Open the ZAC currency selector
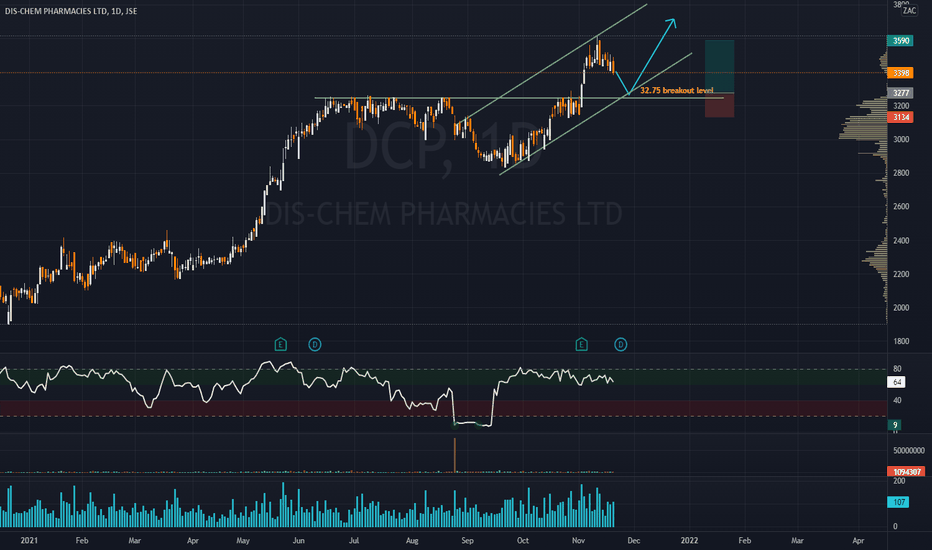932x550 pixels. click(909, 11)
